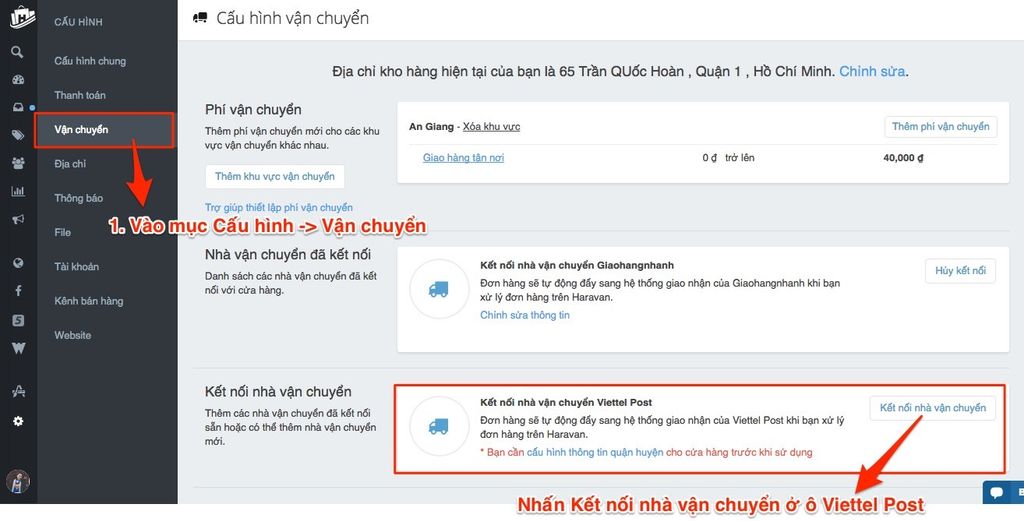Click the CẤU HÌNH sidebar header
Screen dimensions: 1024x521
tap(78, 22)
